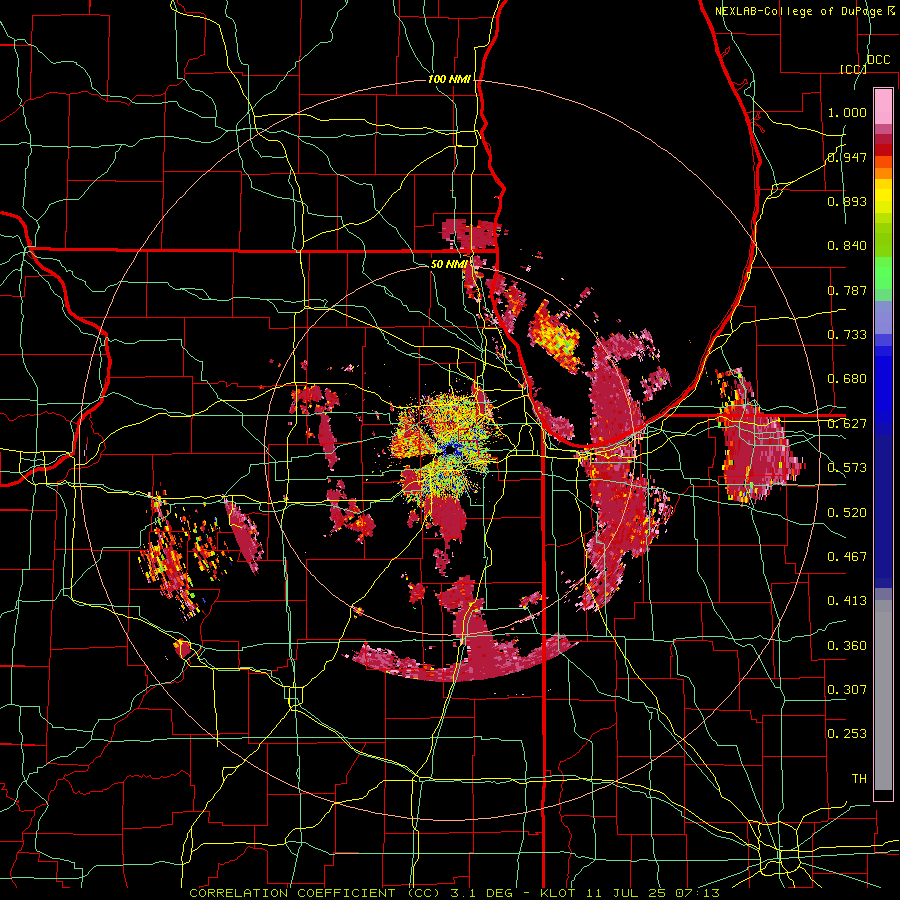Click the 100 NMI range ring label
Image resolution: width=900 pixels, height=900 pixels.
pyautogui.click(x=449, y=79)
